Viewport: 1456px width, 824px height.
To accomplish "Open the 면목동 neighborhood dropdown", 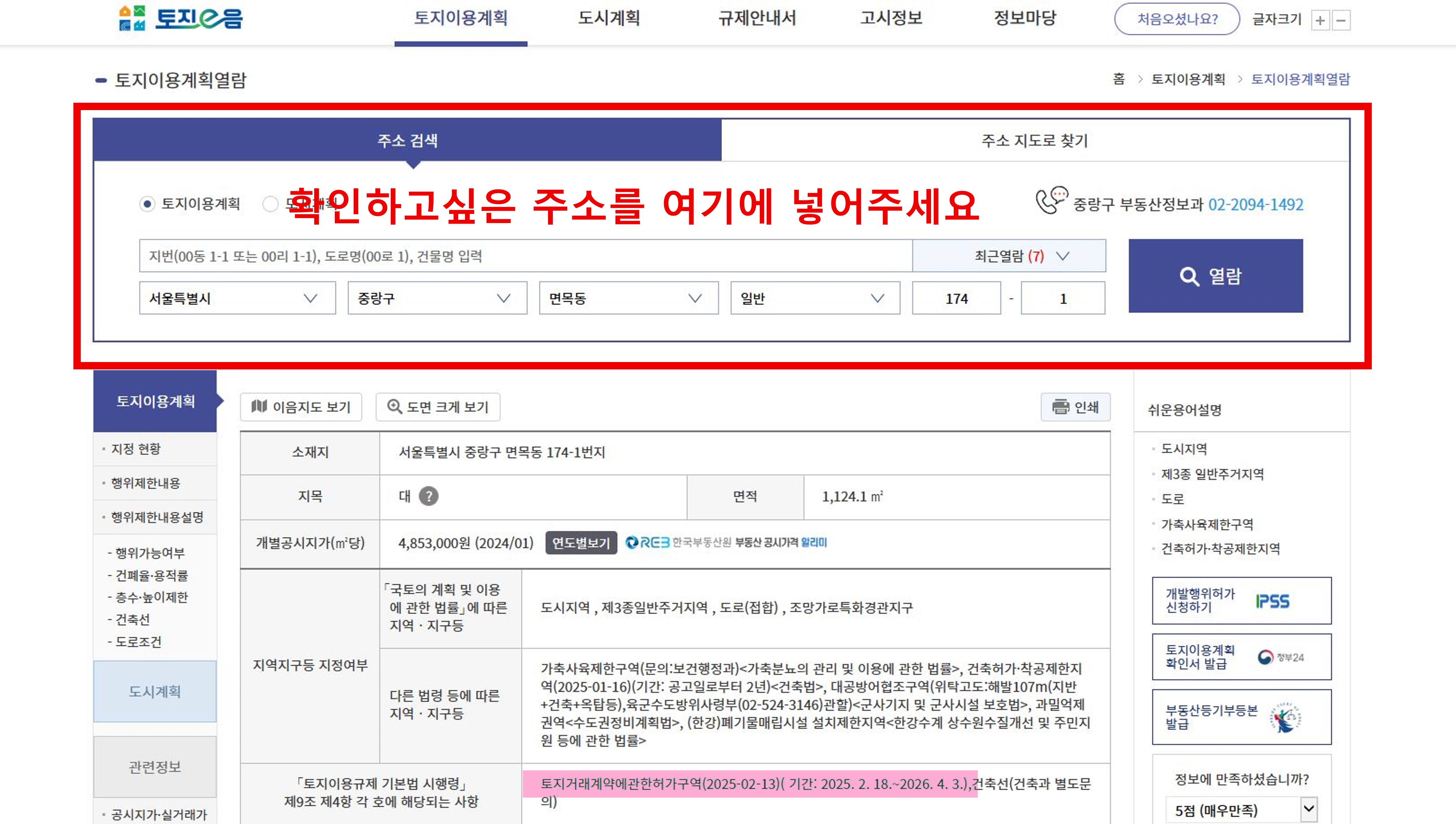I will (x=629, y=298).
